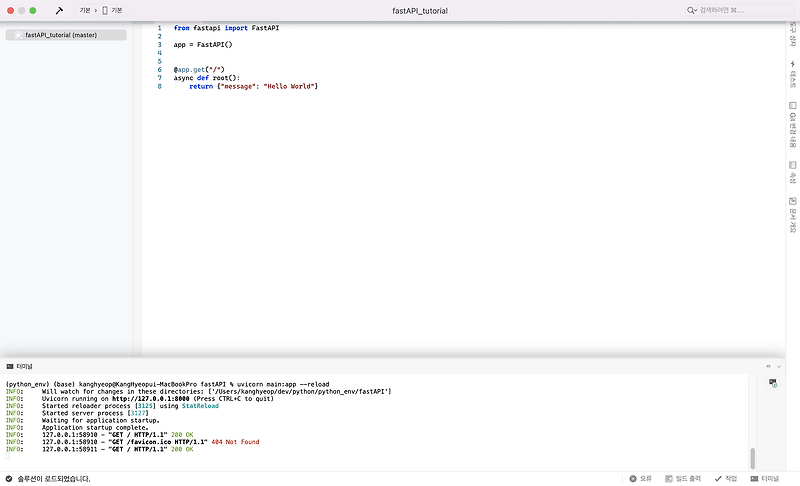Viewport: 800px width, 486px height.
Task: Click the search field in the title bar
Action: [740, 10]
